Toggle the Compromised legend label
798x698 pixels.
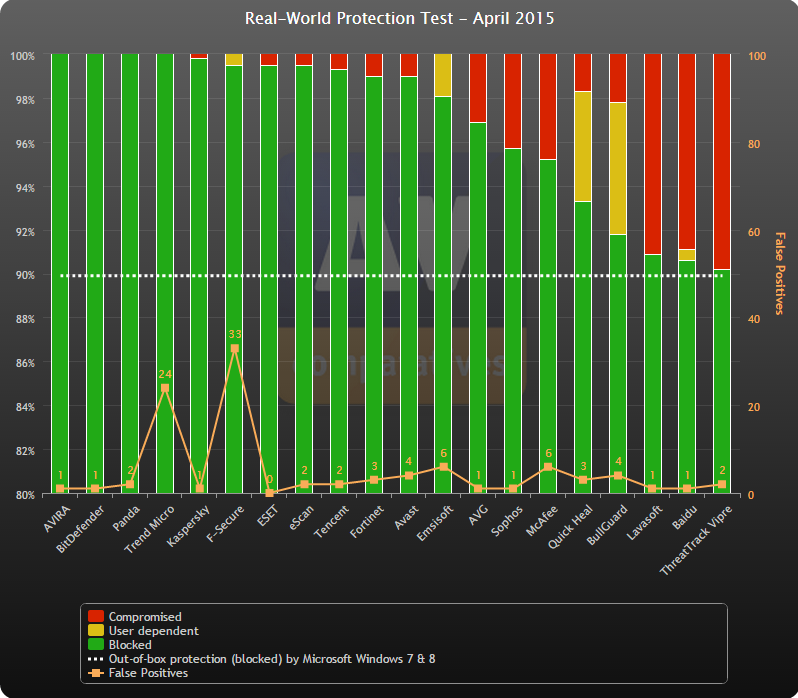145,617
